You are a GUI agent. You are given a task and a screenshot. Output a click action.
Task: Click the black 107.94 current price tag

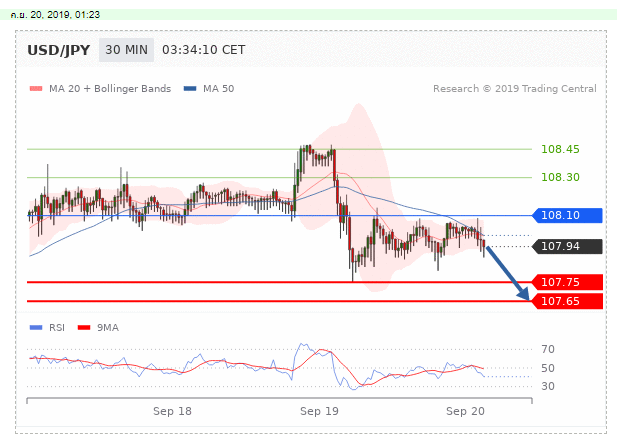pos(567,246)
